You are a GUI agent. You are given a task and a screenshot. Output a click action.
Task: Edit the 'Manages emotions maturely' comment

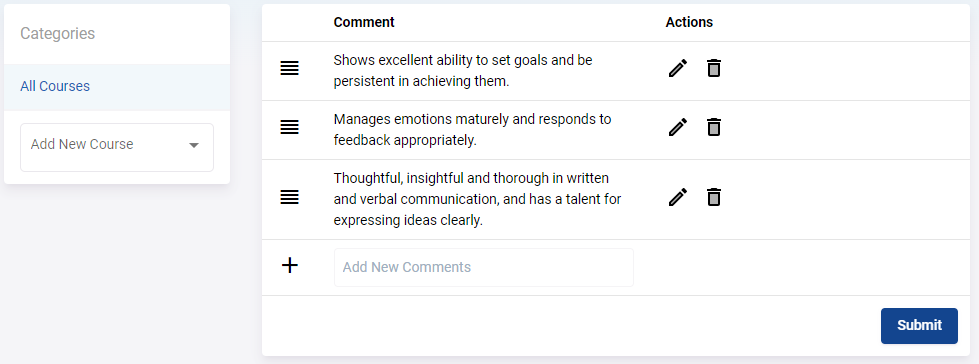[x=677, y=127]
